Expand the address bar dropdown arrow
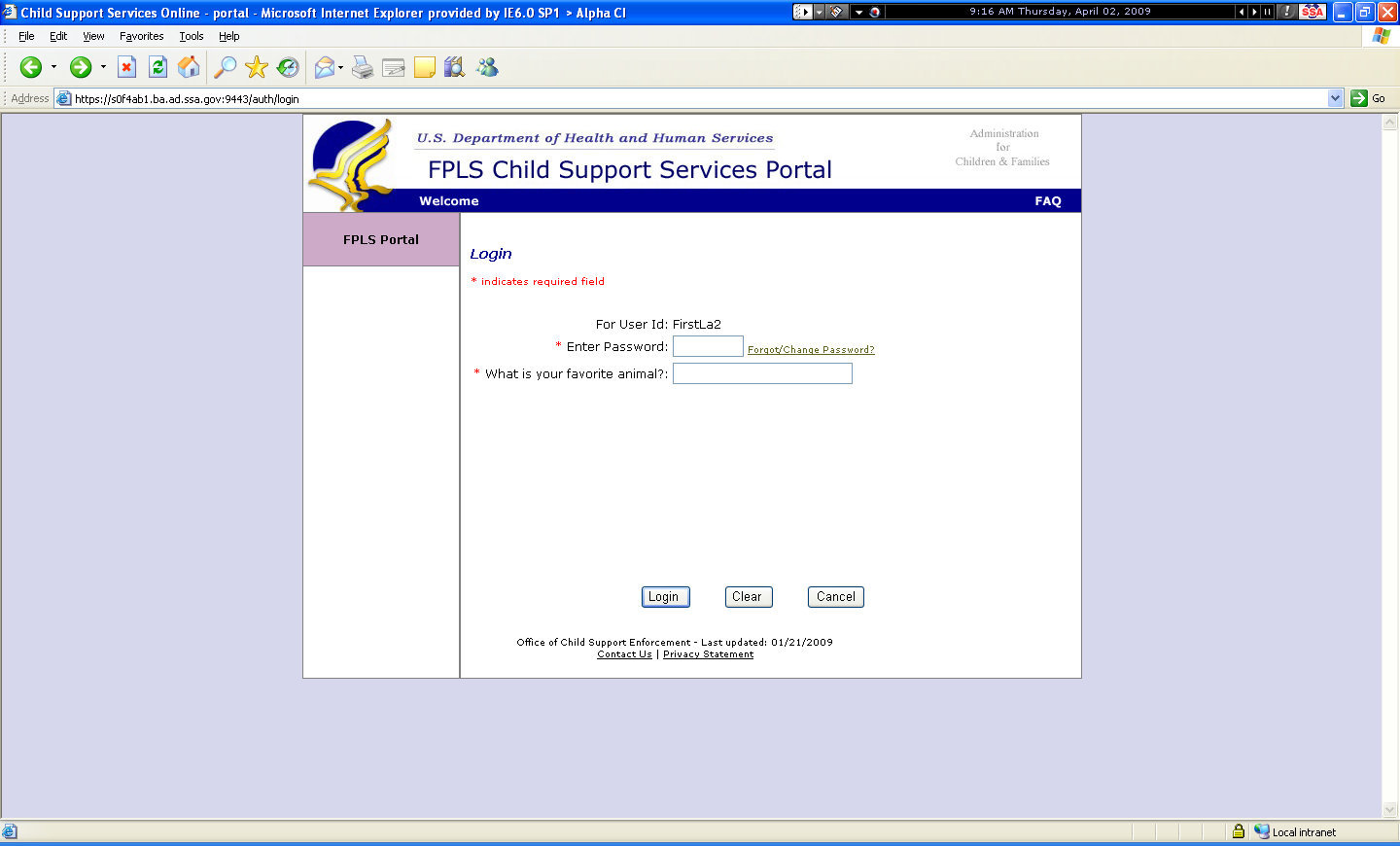1400x846 pixels. 1336,98
